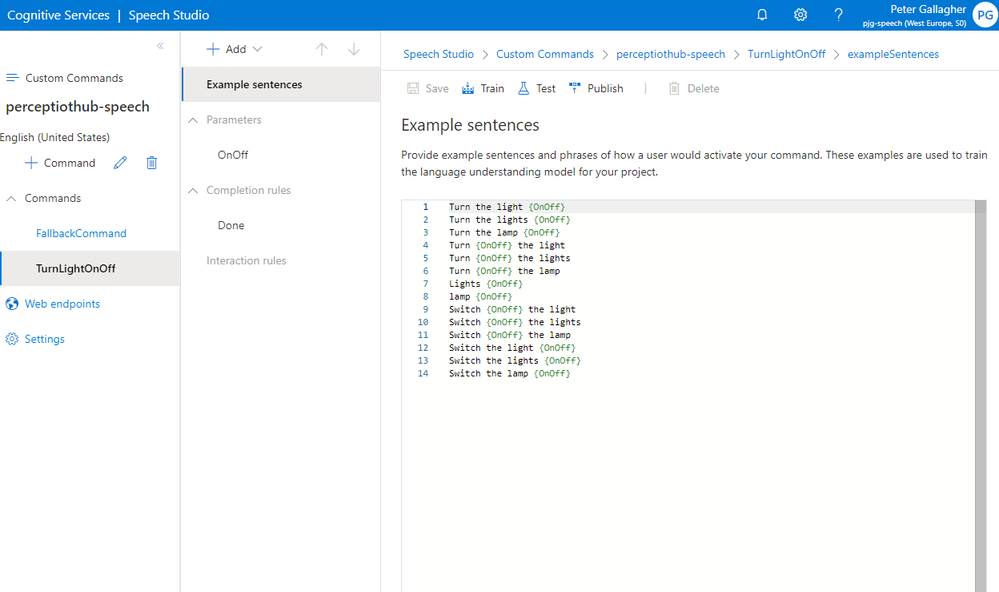Click the plus icon next to Command
The height and width of the screenshot is (592, 999).
tap(31, 162)
